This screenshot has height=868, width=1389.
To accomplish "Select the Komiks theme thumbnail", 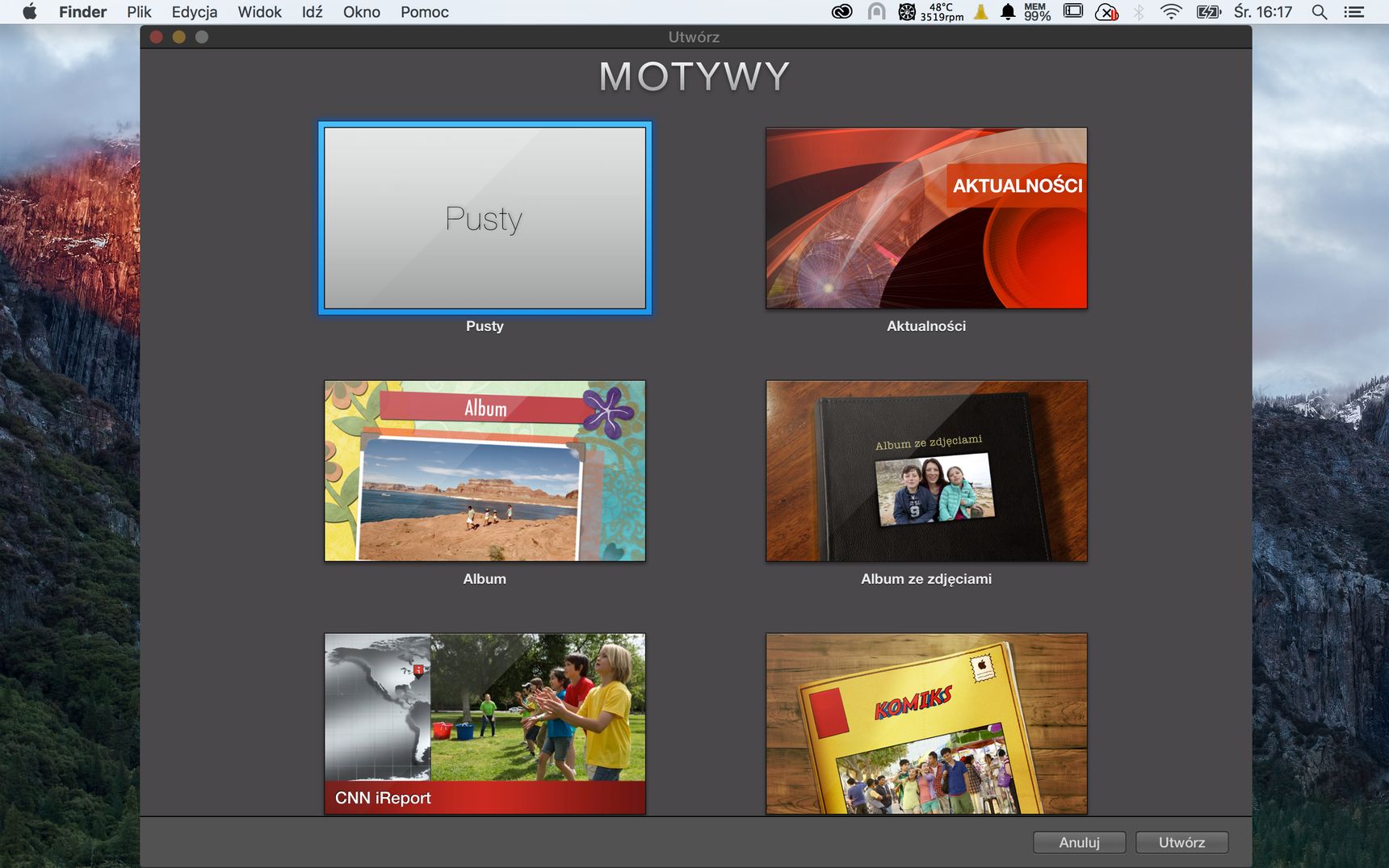I will tap(926, 723).
